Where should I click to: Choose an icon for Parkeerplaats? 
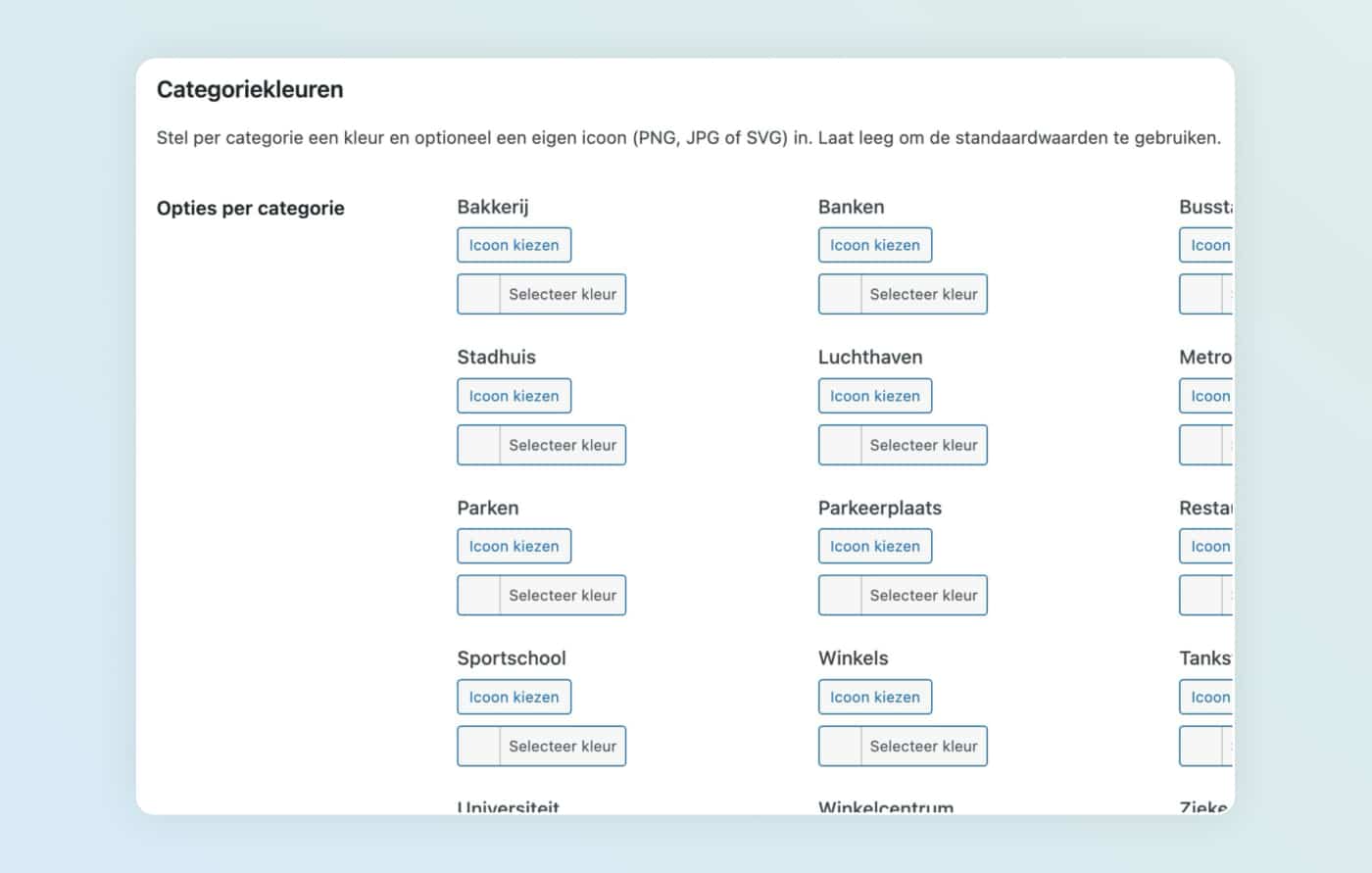coord(874,546)
